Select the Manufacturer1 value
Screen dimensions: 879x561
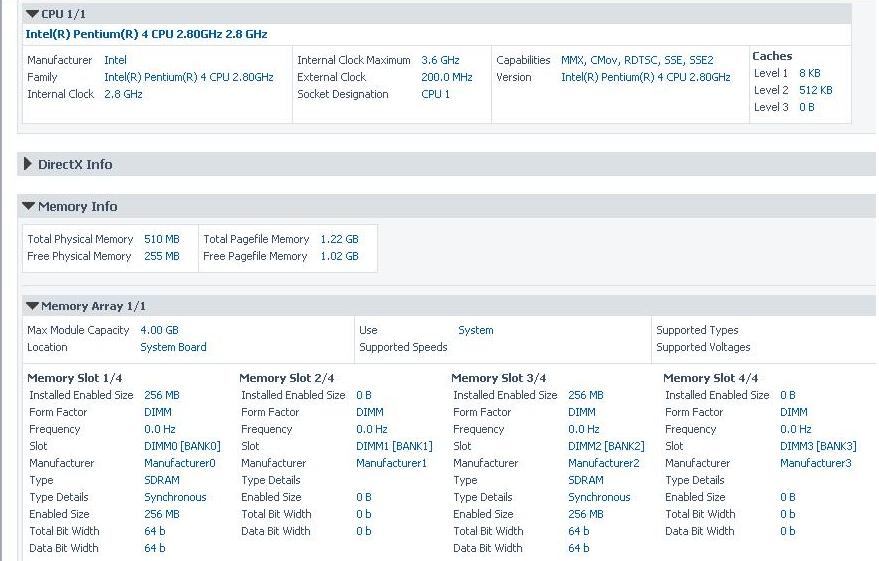[391, 463]
